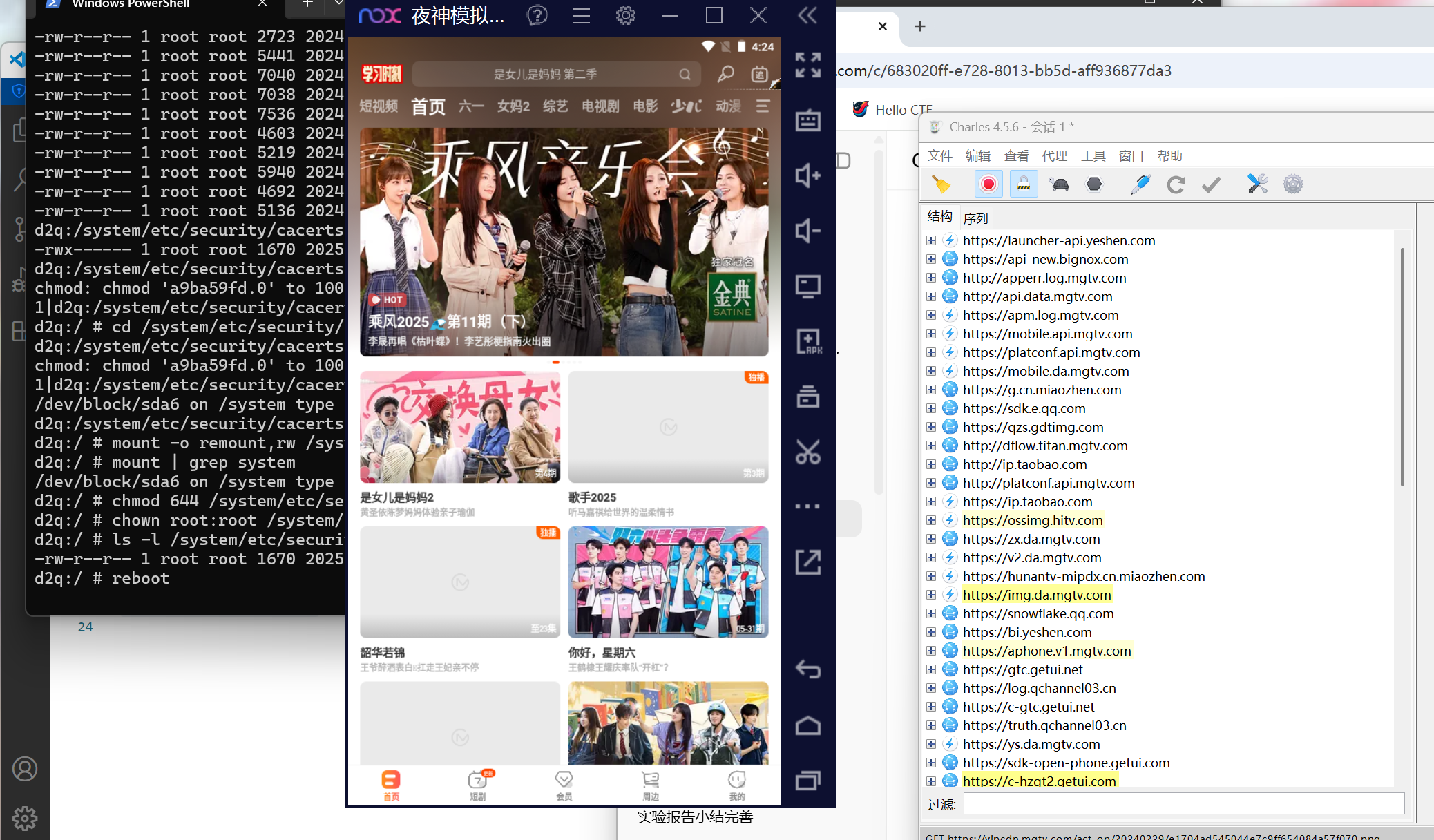Open 乘风2025 banner thumbnail

click(564, 242)
